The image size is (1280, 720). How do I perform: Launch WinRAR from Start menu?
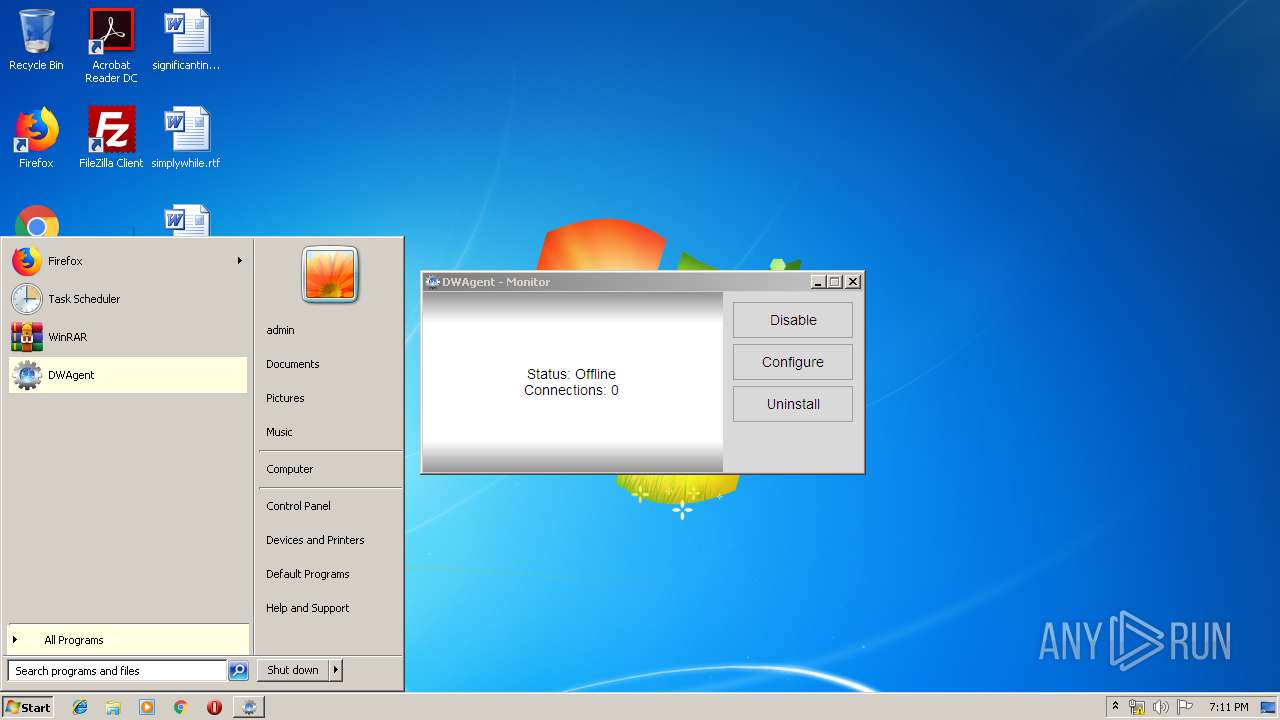(x=128, y=337)
